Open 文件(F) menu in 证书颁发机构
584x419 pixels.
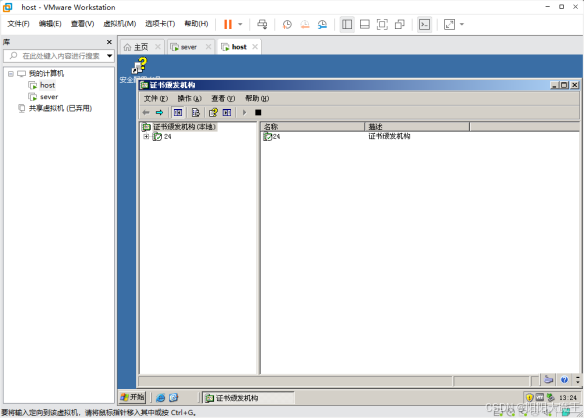click(x=156, y=98)
